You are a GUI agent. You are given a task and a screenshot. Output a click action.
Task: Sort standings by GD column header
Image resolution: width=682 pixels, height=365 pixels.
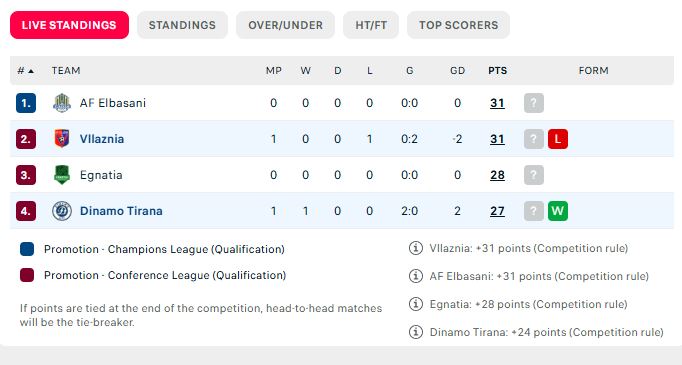point(457,70)
